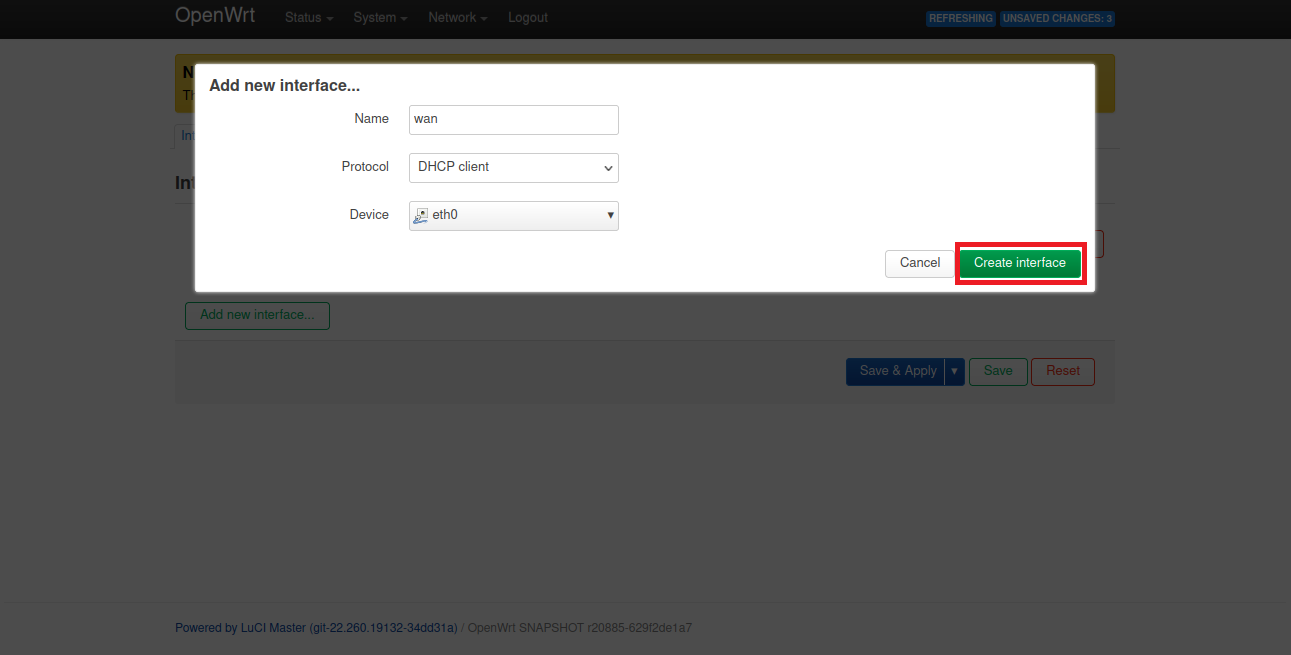Click the eth0 network device icon
Image resolution: width=1291 pixels, height=655 pixels.
pyautogui.click(x=421, y=215)
